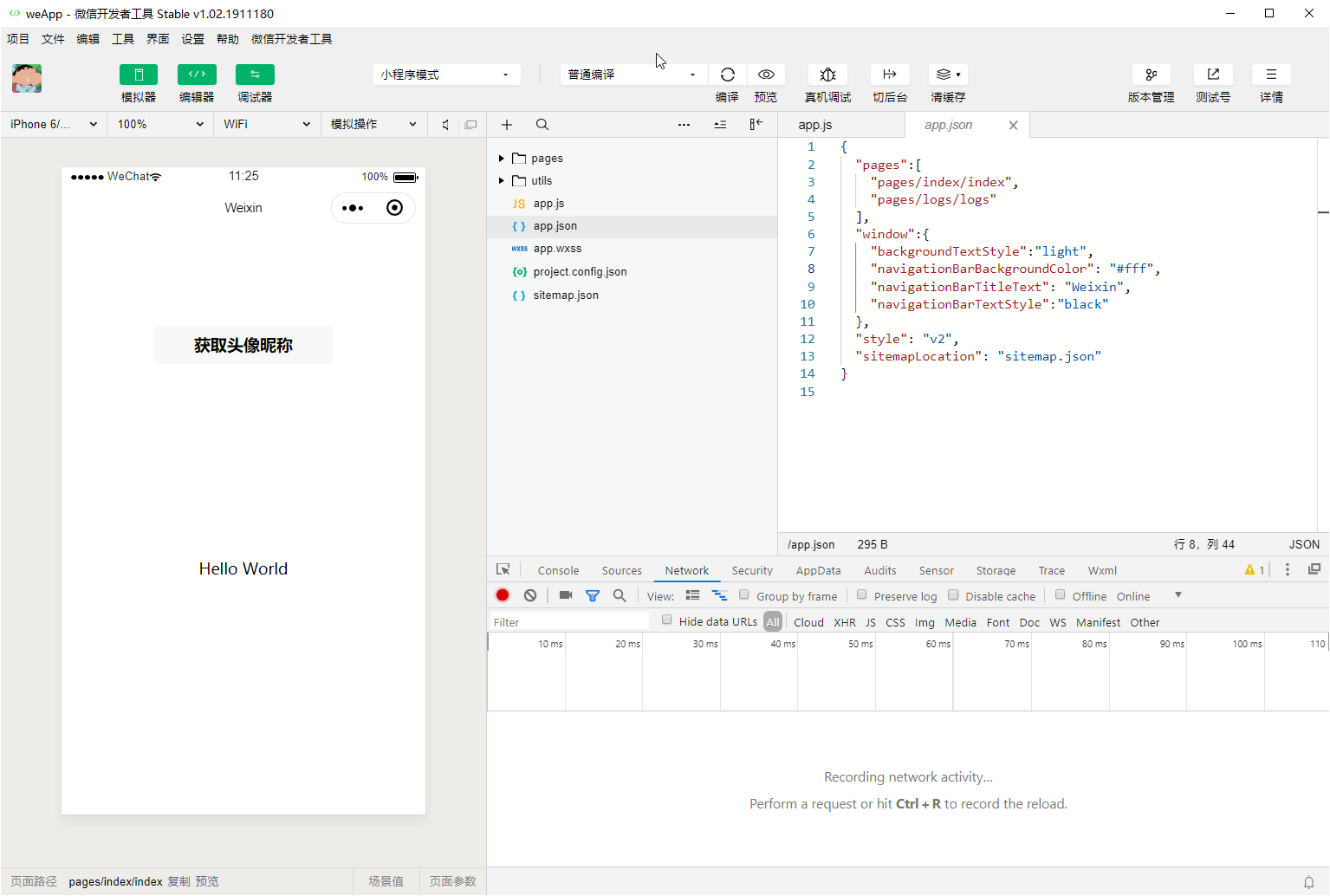Image resolution: width=1330 pixels, height=896 pixels.
Task: Open the simulate operation (模拟操作) dropdown
Action: point(373,125)
